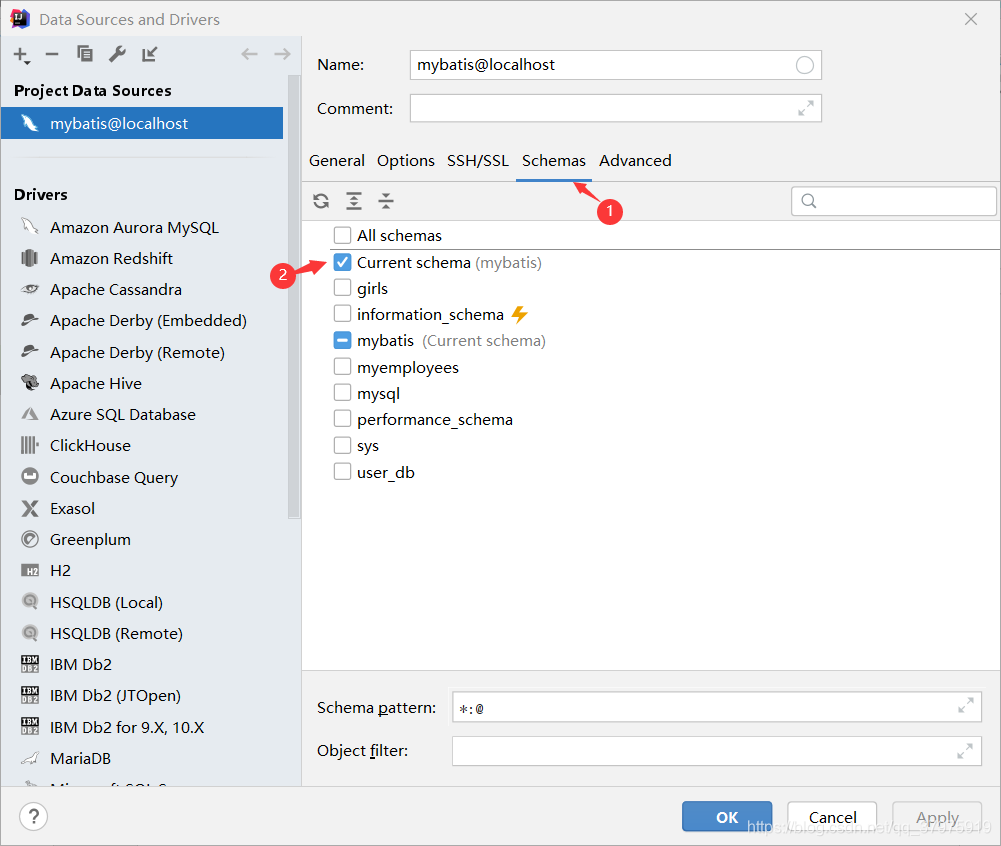Click the Cancel button
The height and width of the screenshot is (846, 1001).
pyautogui.click(x=832, y=817)
